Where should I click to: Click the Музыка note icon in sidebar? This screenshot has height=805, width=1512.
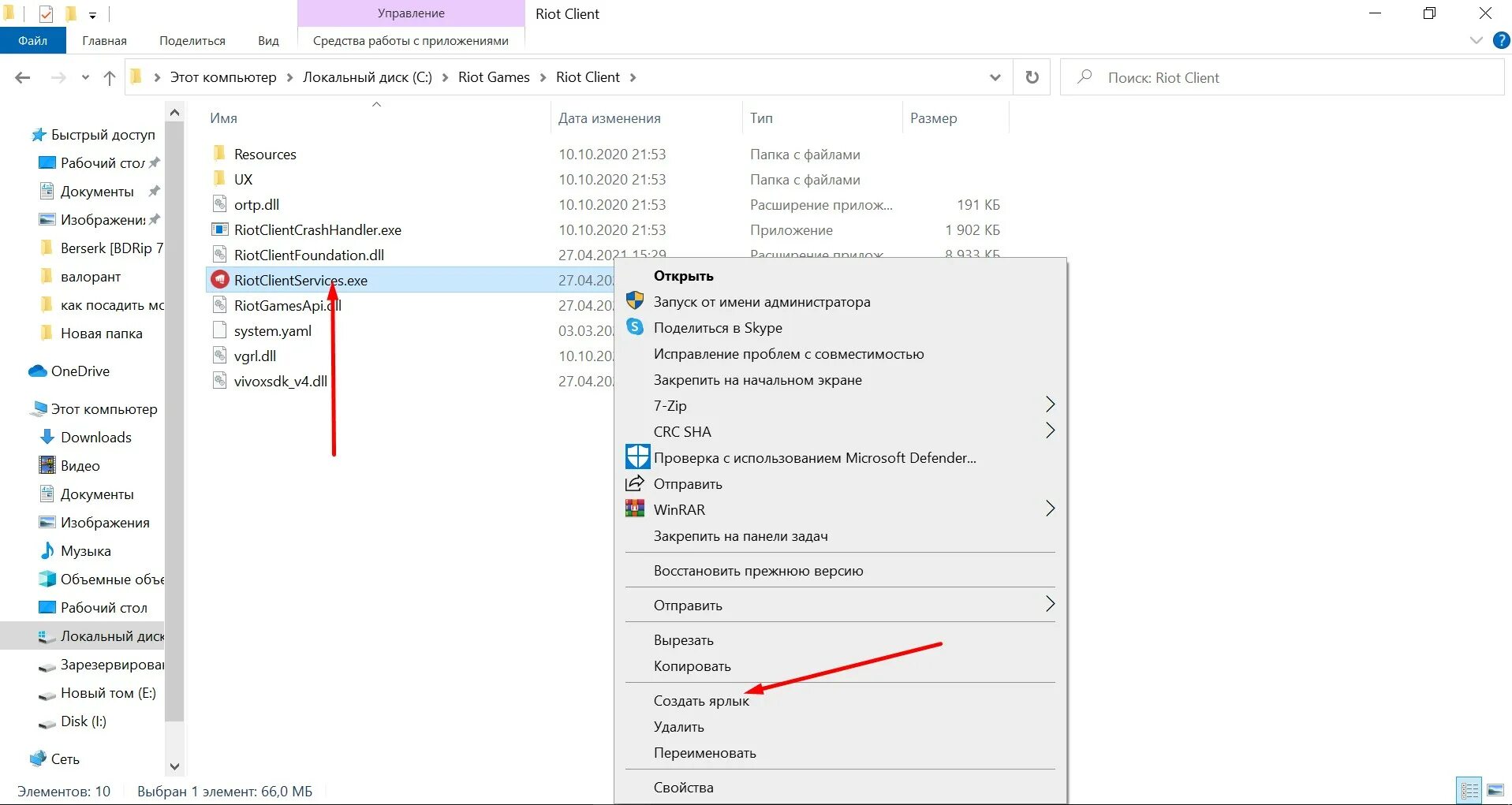[x=47, y=550]
